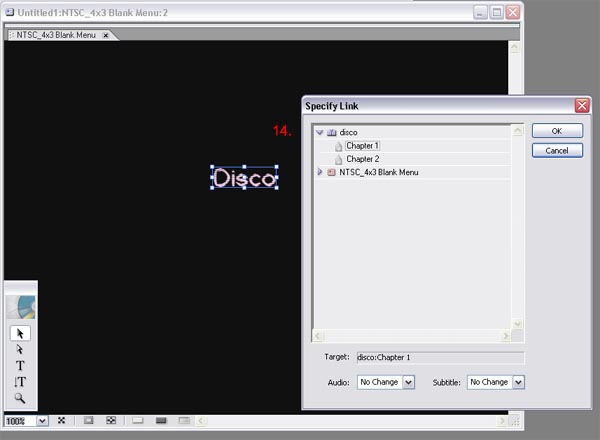Close the NTSC_4x3 Blank Menu tab
Image resolution: width=600 pixels, height=440 pixels.
(x=106, y=35)
